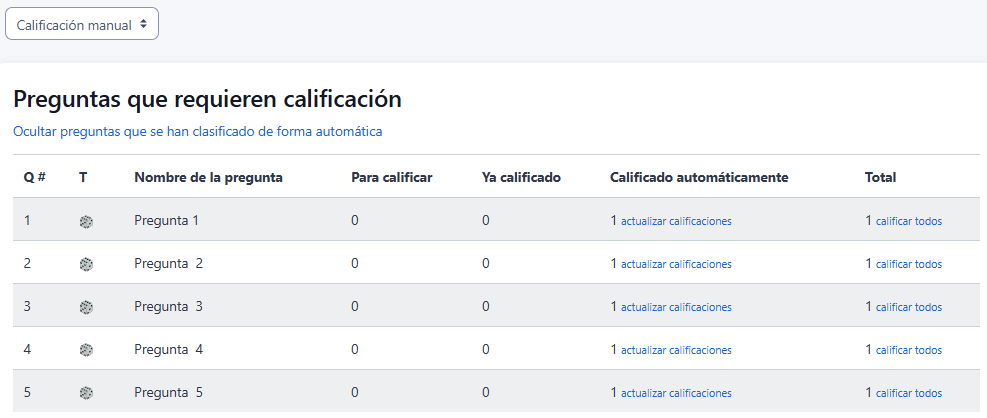The height and width of the screenshot is (418, 987).
Task: Hide automatically graded questions link
Action: [197, 131]
